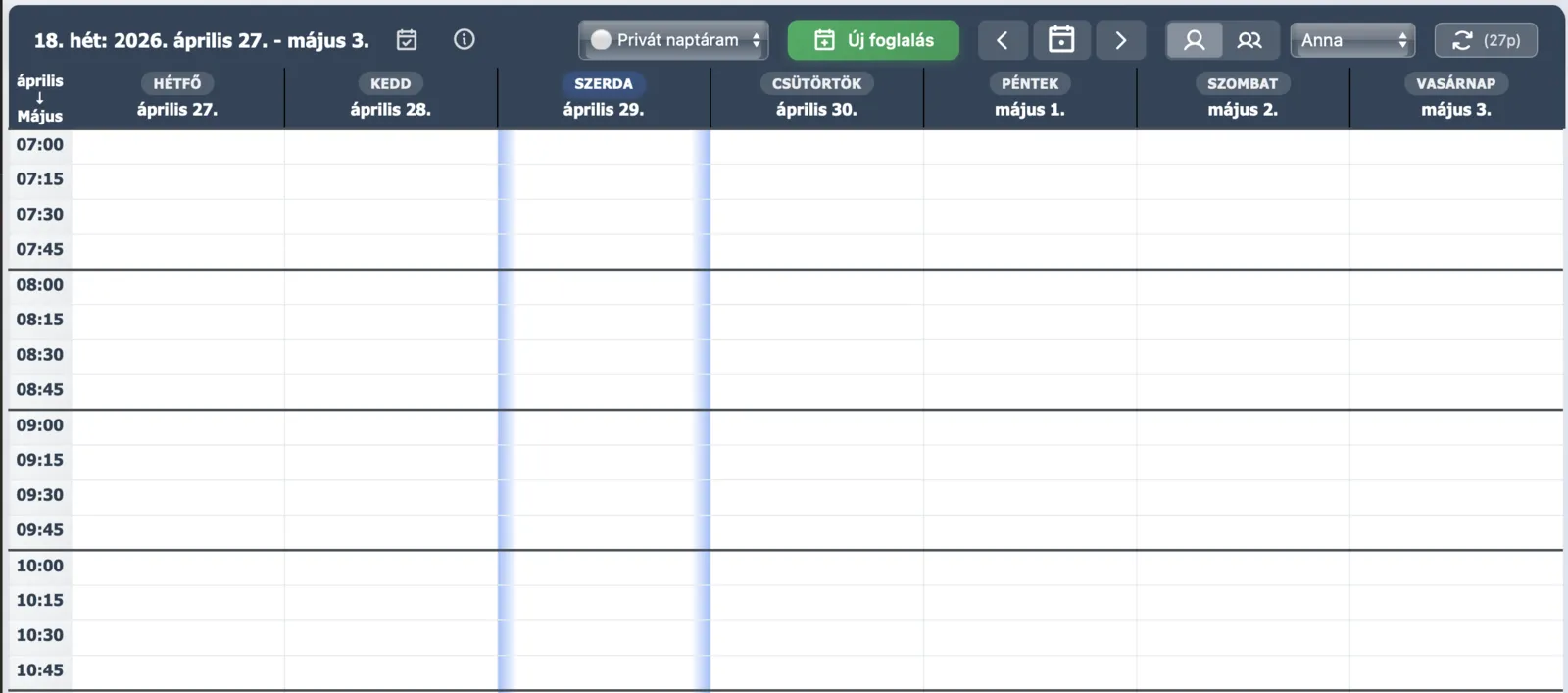Select the PÉNTEK május 1. day header
Image resolution: width=1568 pixels, height=693 pixels.
coord(1030,96)
